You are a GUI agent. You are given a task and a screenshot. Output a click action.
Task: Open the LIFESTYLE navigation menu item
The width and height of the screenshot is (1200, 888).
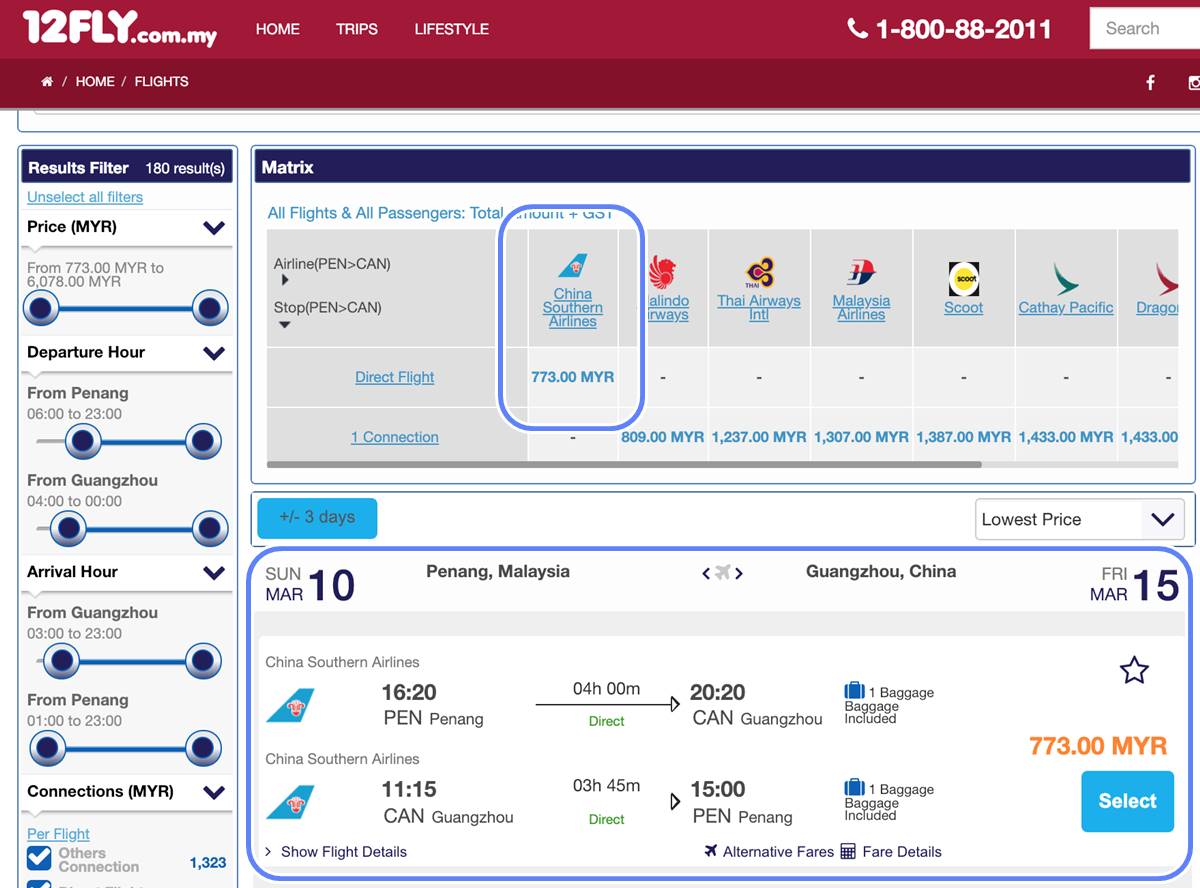tap(452, 29)
